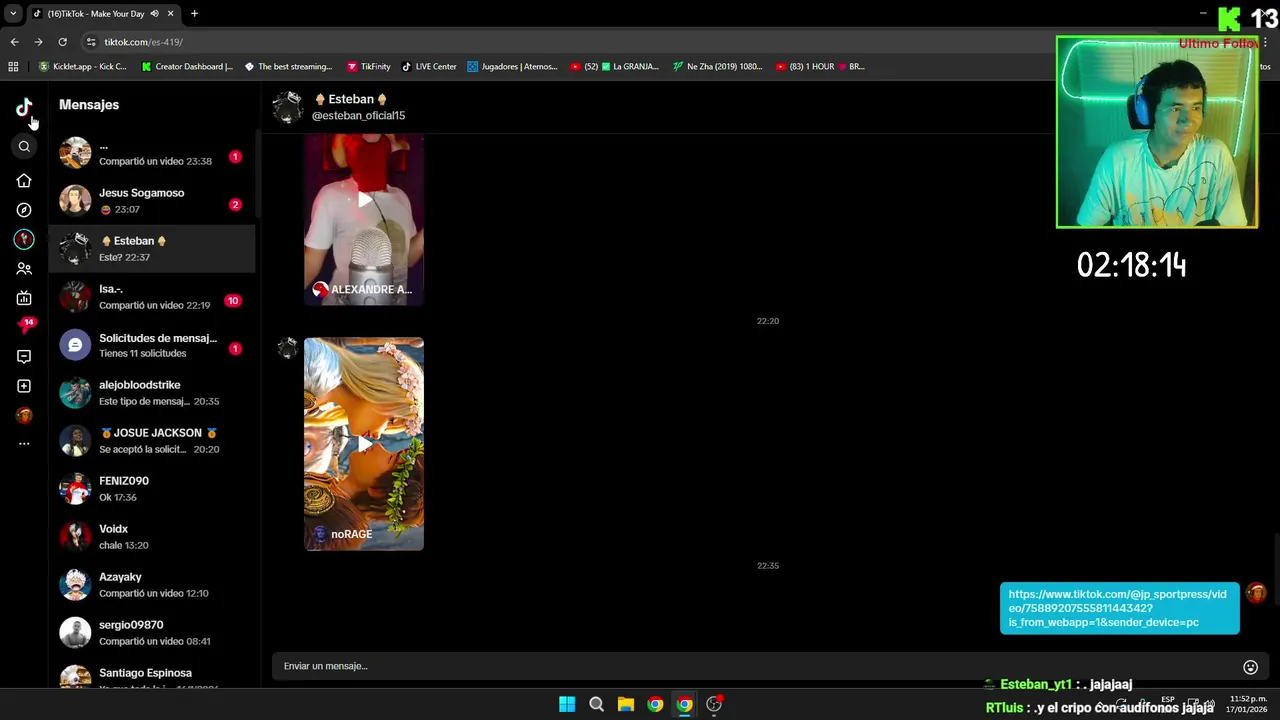Viewport: 1280px width, 720px height.
Task: Open alejobloodstrike conversation
Action: 152,393
